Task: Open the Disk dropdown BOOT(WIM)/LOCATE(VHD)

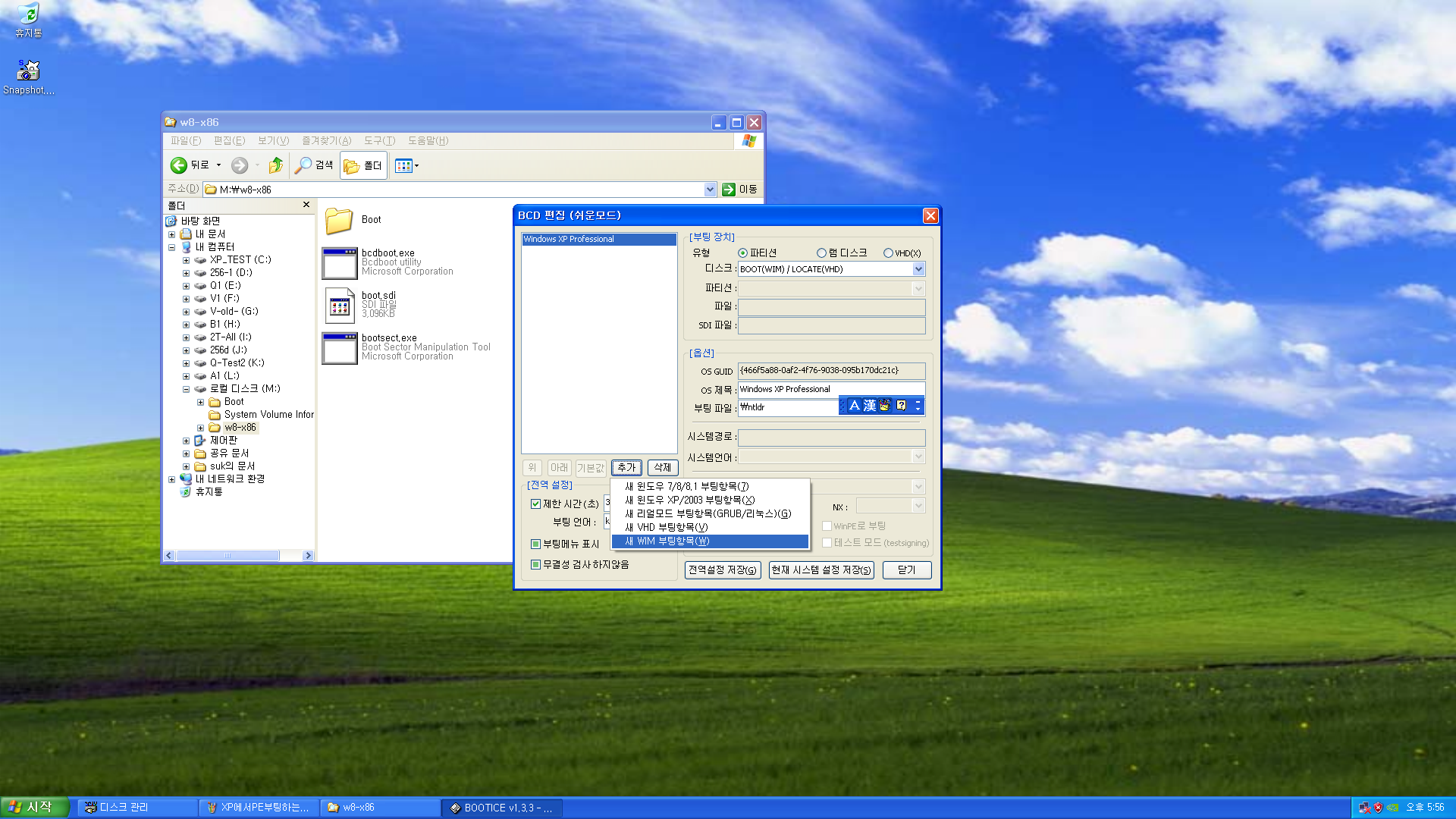Action: [x=918, y=269]
